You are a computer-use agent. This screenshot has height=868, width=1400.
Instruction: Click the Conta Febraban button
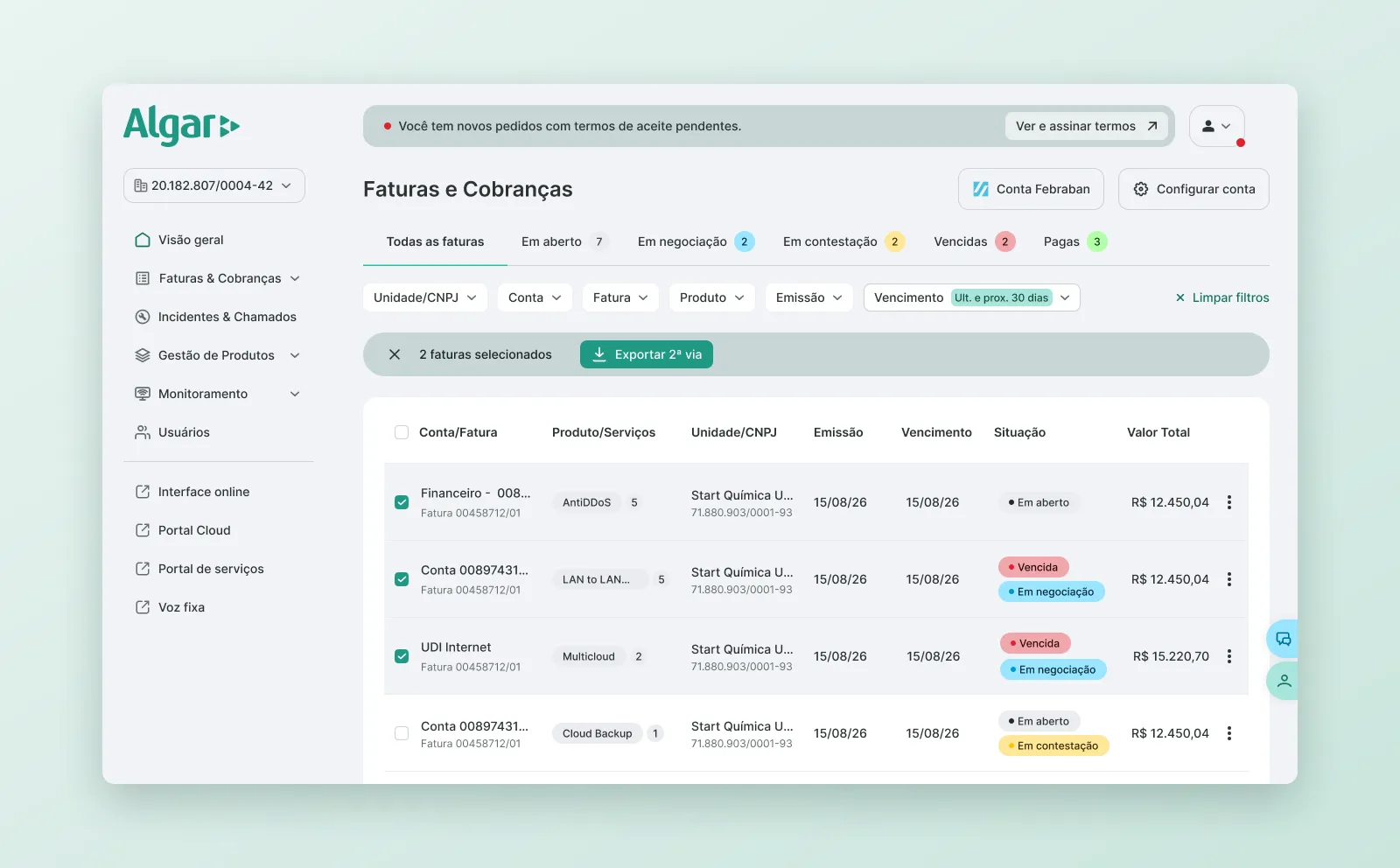click(1031, 189)
